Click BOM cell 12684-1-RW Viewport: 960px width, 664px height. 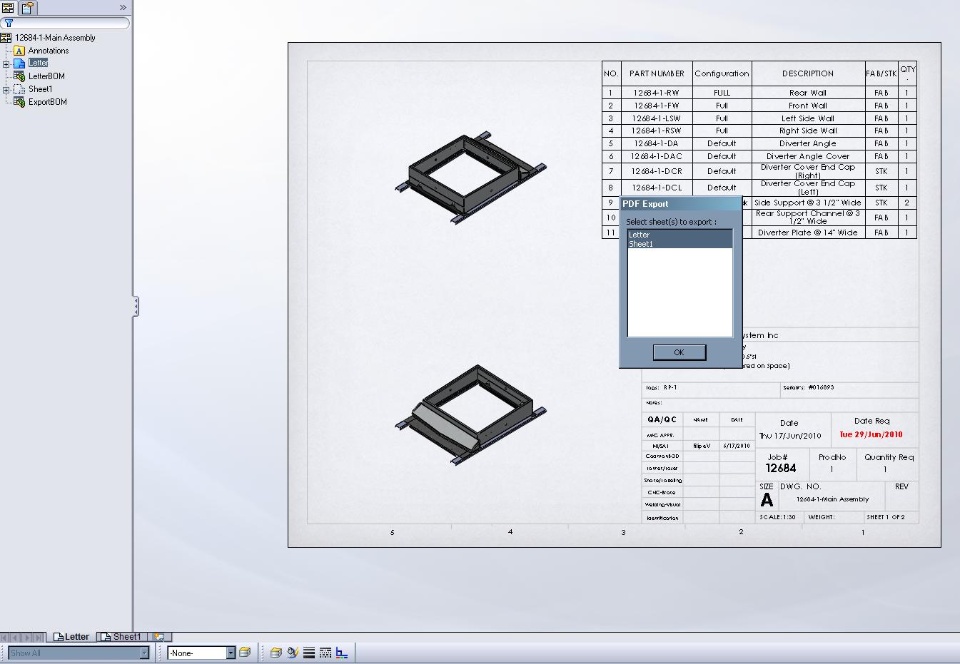point(656,93)
